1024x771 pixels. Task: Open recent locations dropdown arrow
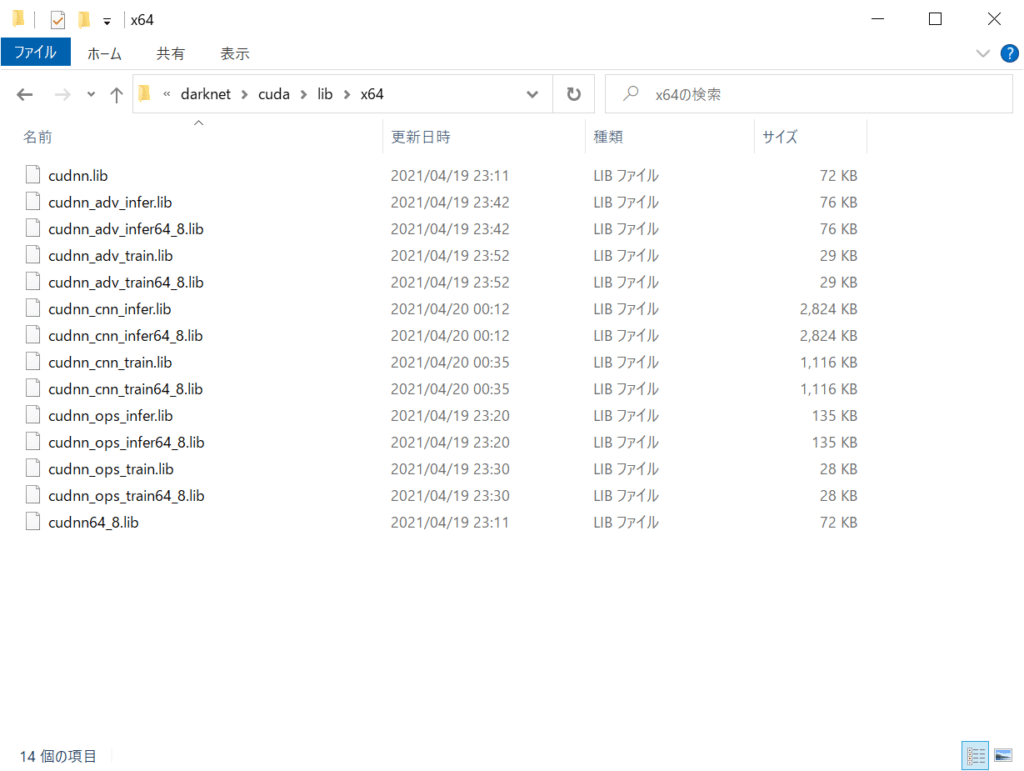[x=91, y=94]
